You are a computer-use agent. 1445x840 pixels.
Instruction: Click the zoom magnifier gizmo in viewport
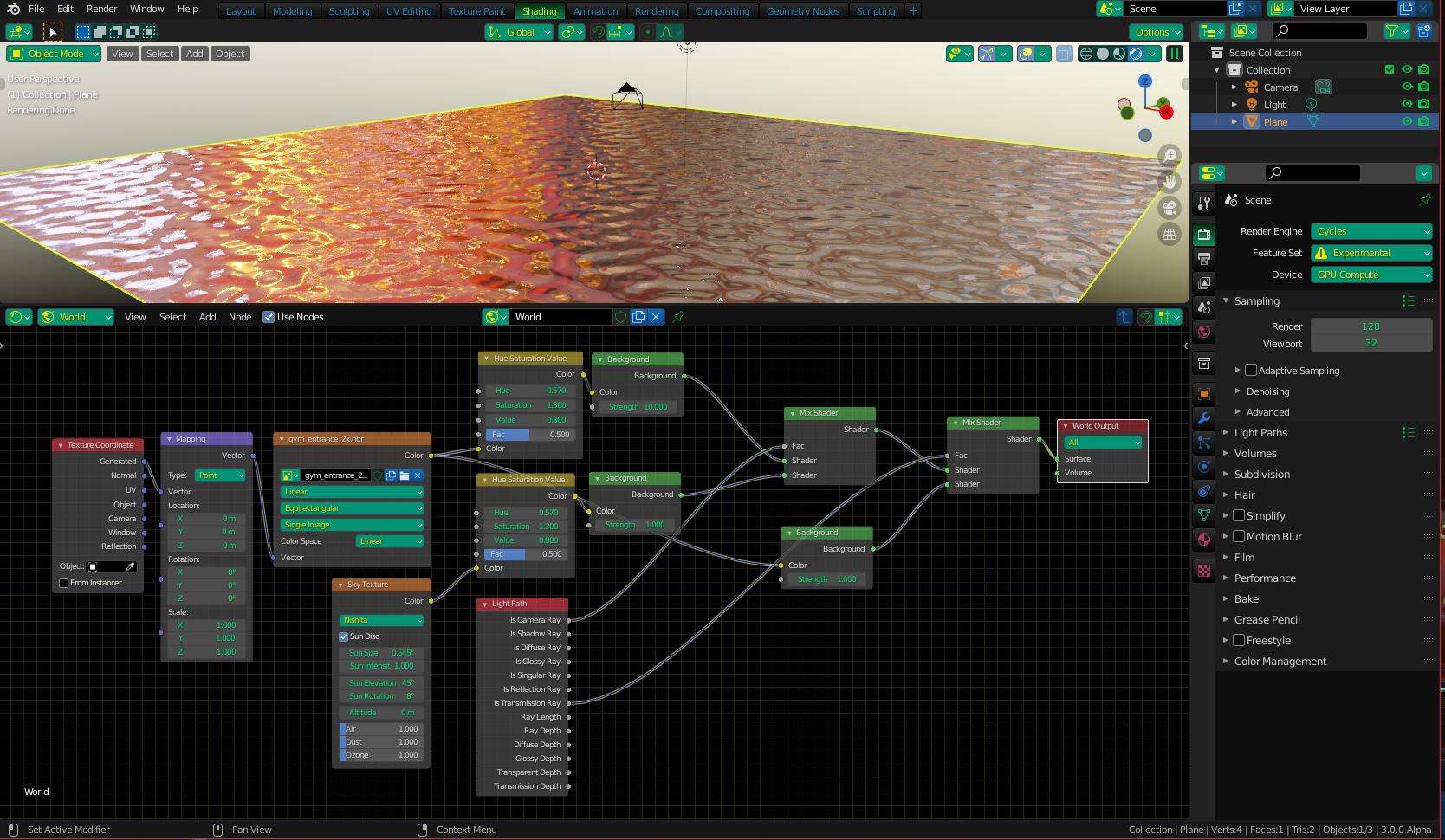[1170, 155]
